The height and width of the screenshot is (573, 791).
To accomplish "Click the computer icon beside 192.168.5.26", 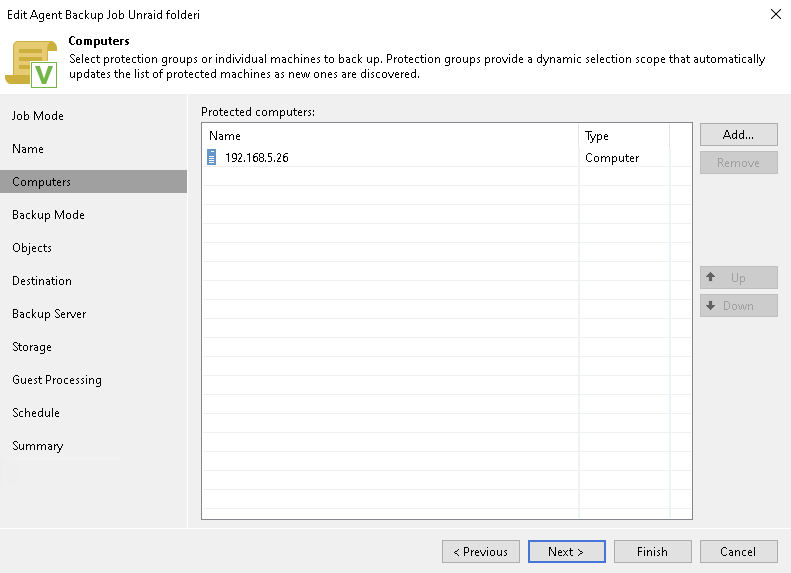I will [x=212, y=157].
